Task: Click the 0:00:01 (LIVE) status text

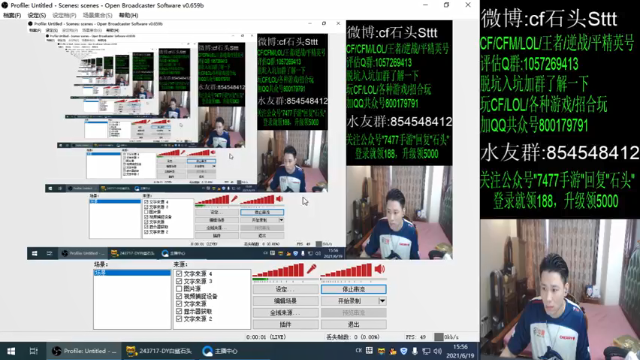Action: tap(266, 337)
